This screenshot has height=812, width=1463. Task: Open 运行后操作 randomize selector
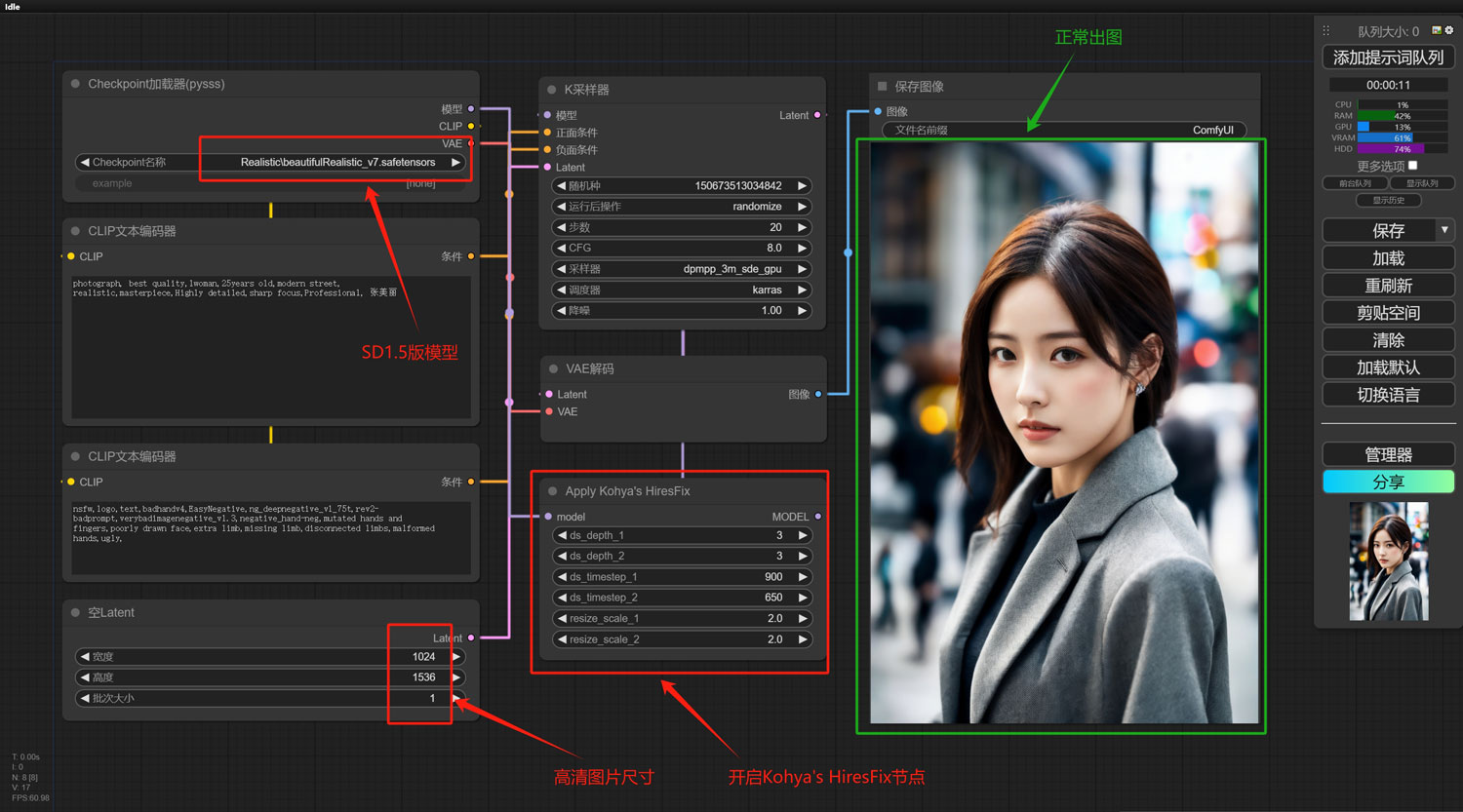tap(682, 207)
